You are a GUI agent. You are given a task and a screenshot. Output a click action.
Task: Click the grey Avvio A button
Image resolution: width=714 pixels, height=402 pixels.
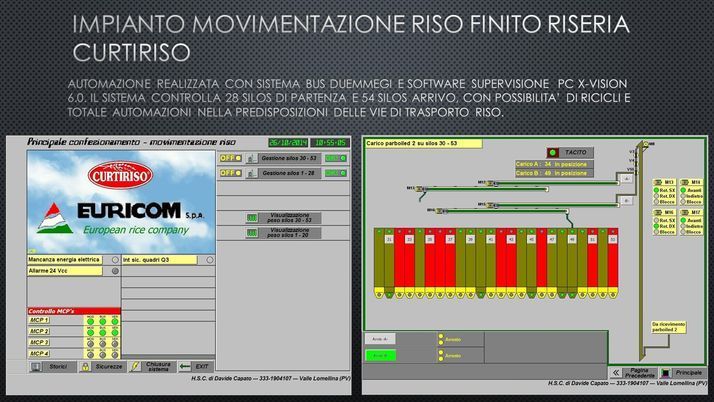coord(380,339)
